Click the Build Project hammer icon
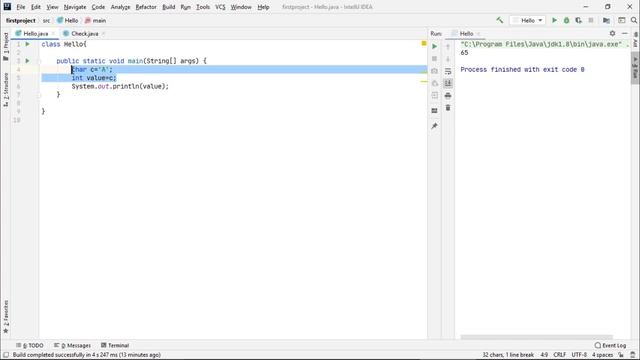 coord(500,20)
